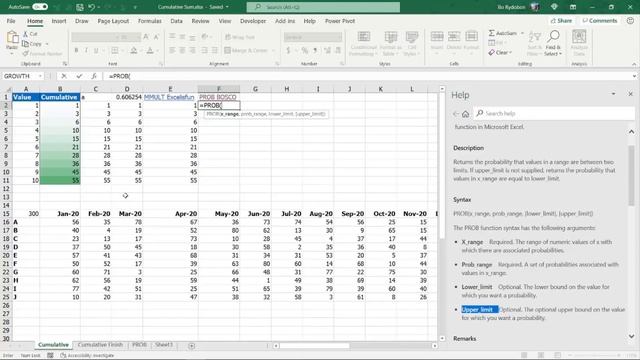This screenshot has height=360, width=640.
Task: Switch to the Insert ribbon tab
Action: (x=59, y=21)
